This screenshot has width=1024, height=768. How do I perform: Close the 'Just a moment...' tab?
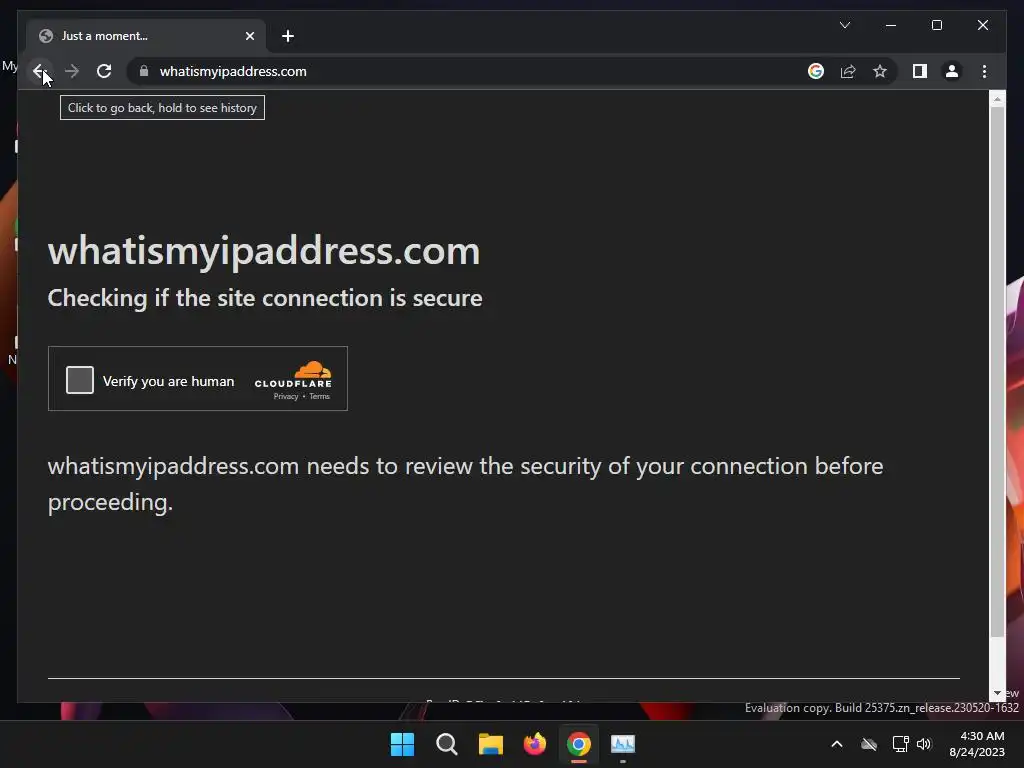coord(249,36)
